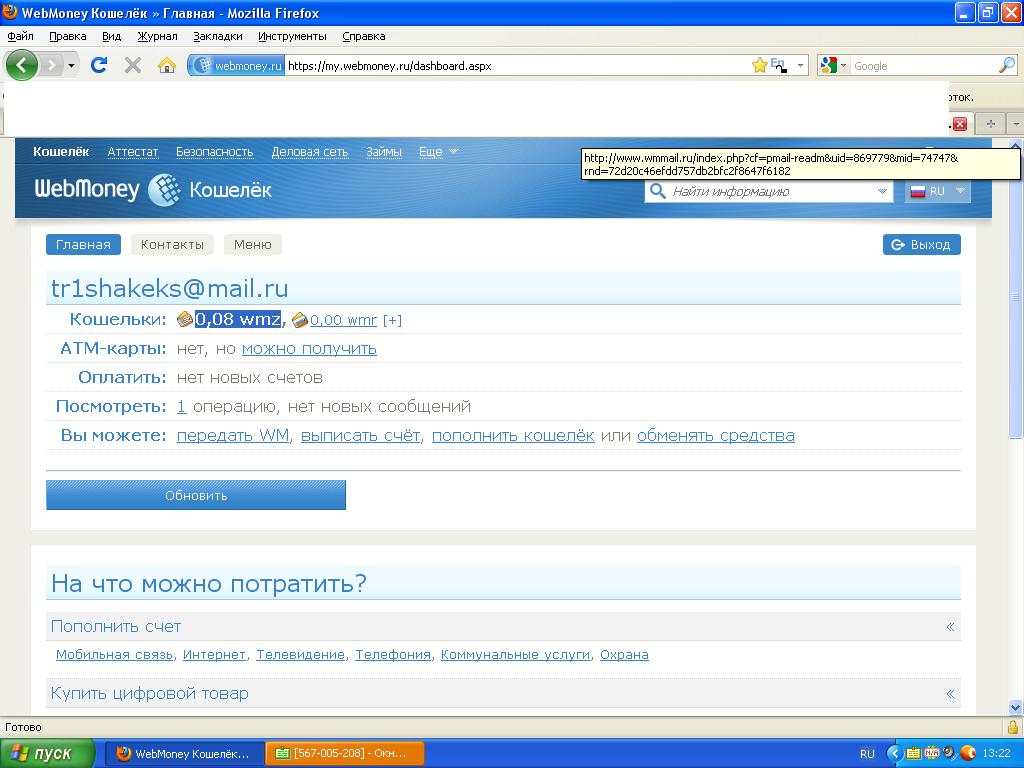Collapse the Пополнить счет section chevron
The height and width of the screenshot is (768, 1024).
coord(950,627)
